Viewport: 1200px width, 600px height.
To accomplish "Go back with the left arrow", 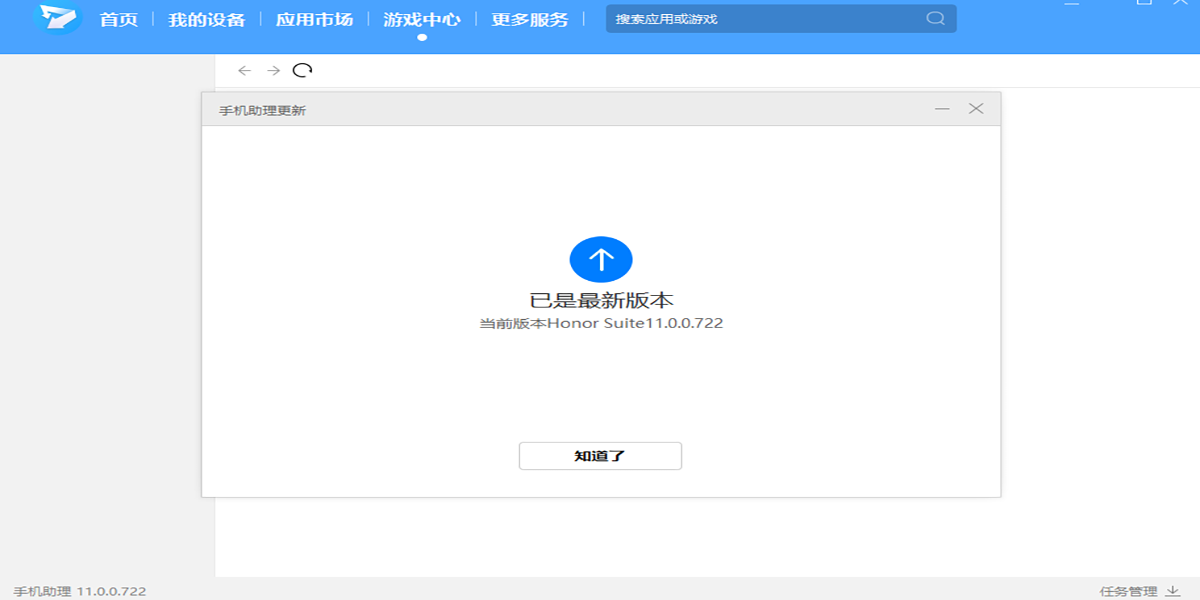I will (x=244, y=70).
